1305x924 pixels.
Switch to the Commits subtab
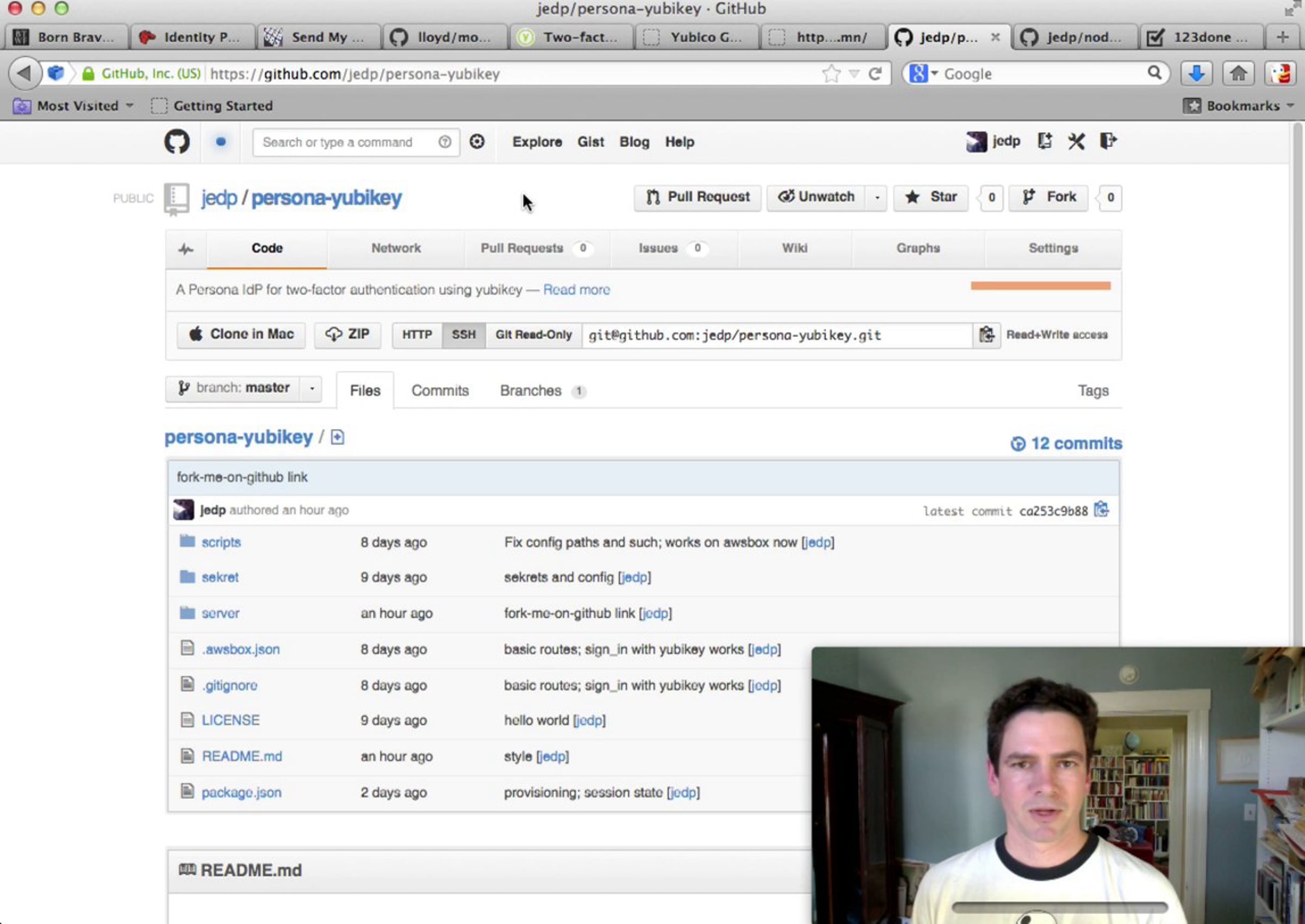click(x=440, y=391)
